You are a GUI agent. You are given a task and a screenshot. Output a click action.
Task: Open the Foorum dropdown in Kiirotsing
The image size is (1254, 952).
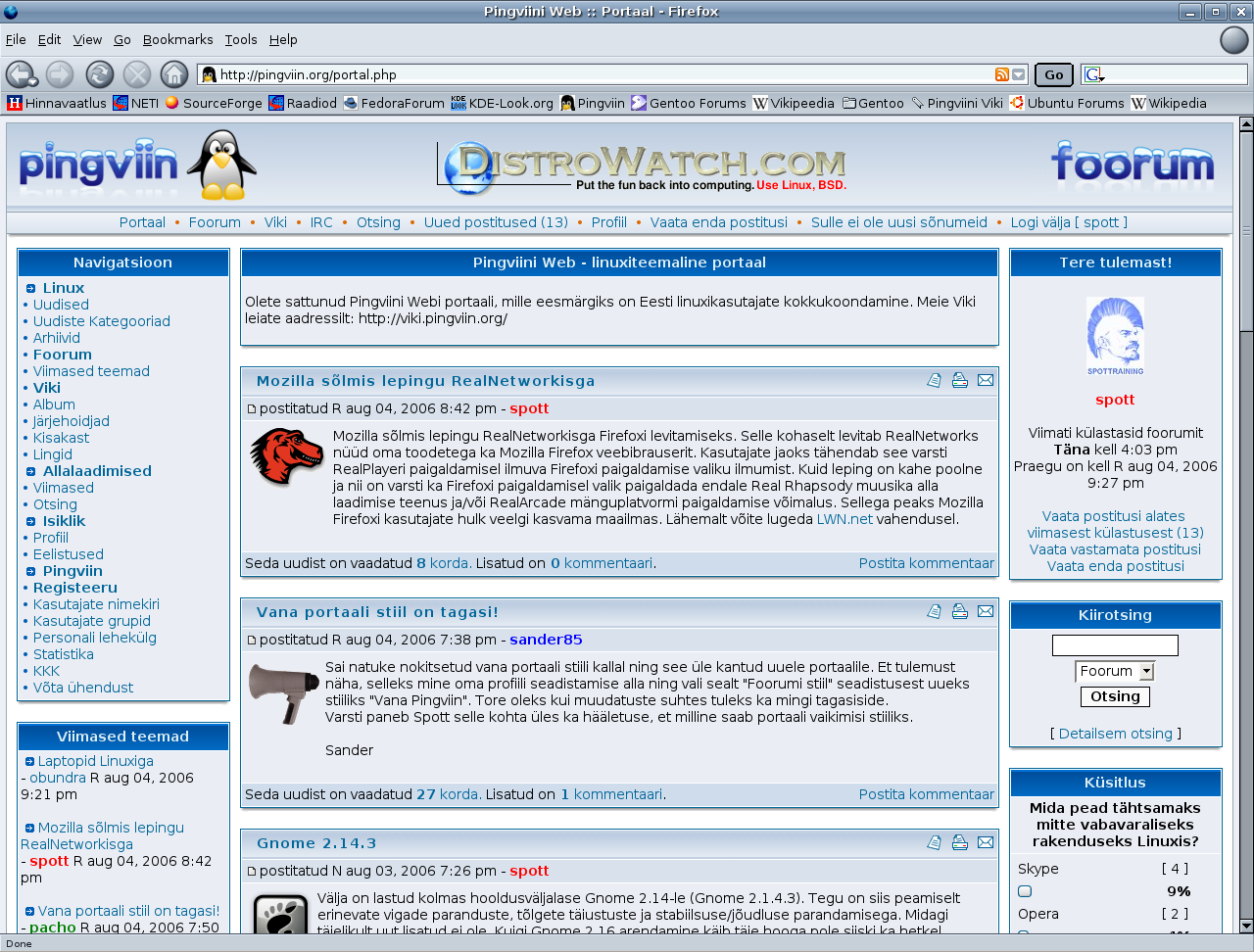pyautogui.click(x=1115, y=671)
